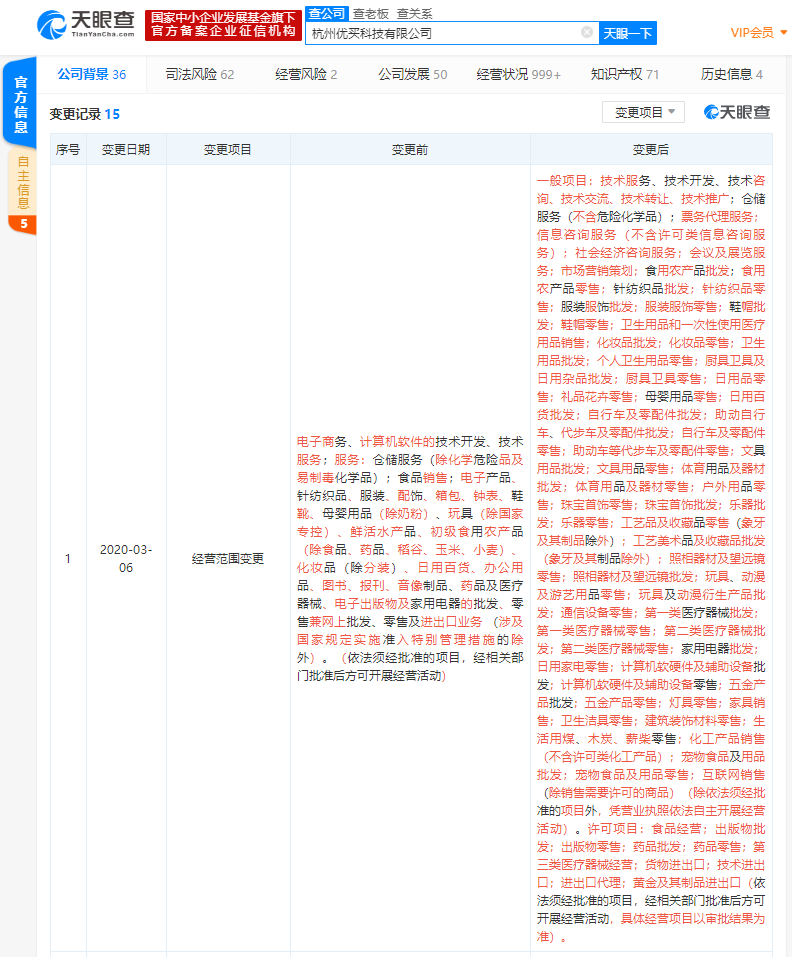792x957 pixels.
Task: Select the 查公司 search tab
Action: click(x=326, y=13)
